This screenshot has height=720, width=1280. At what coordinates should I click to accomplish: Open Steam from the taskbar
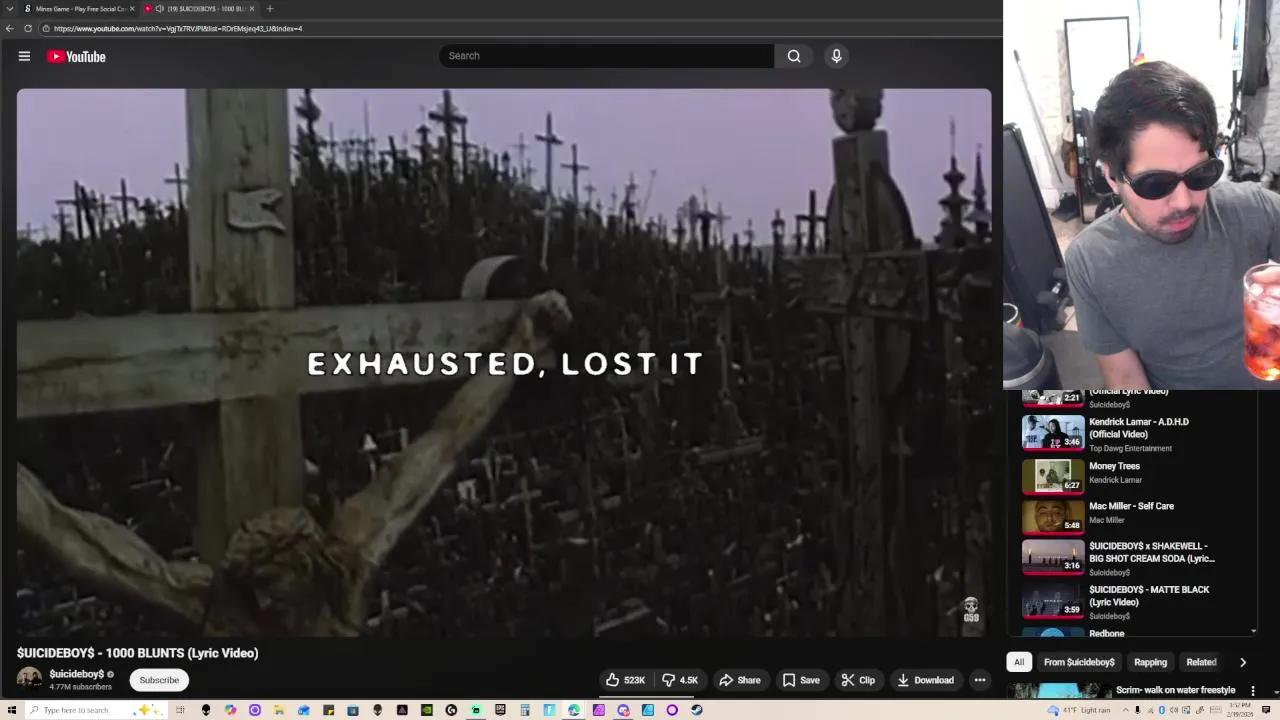pos(696,710)
